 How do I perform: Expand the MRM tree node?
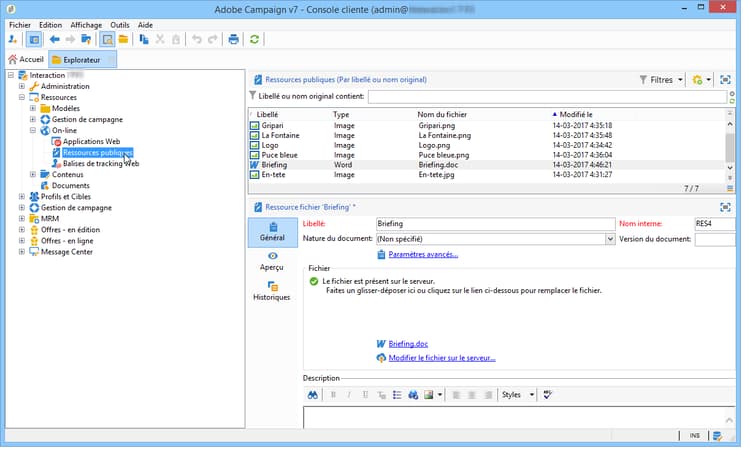click(22, 219)
